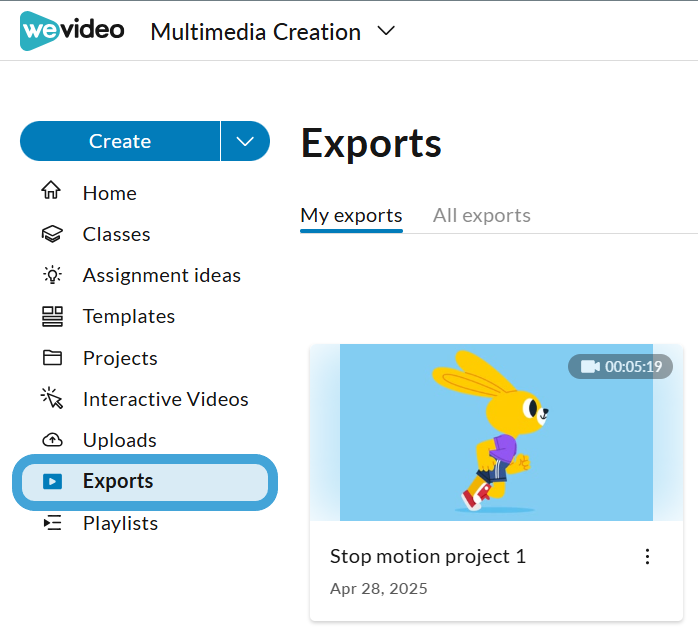Click the Home house icon
The height and width of the screenshot is (631, 698).
click(x=52, y=191)
